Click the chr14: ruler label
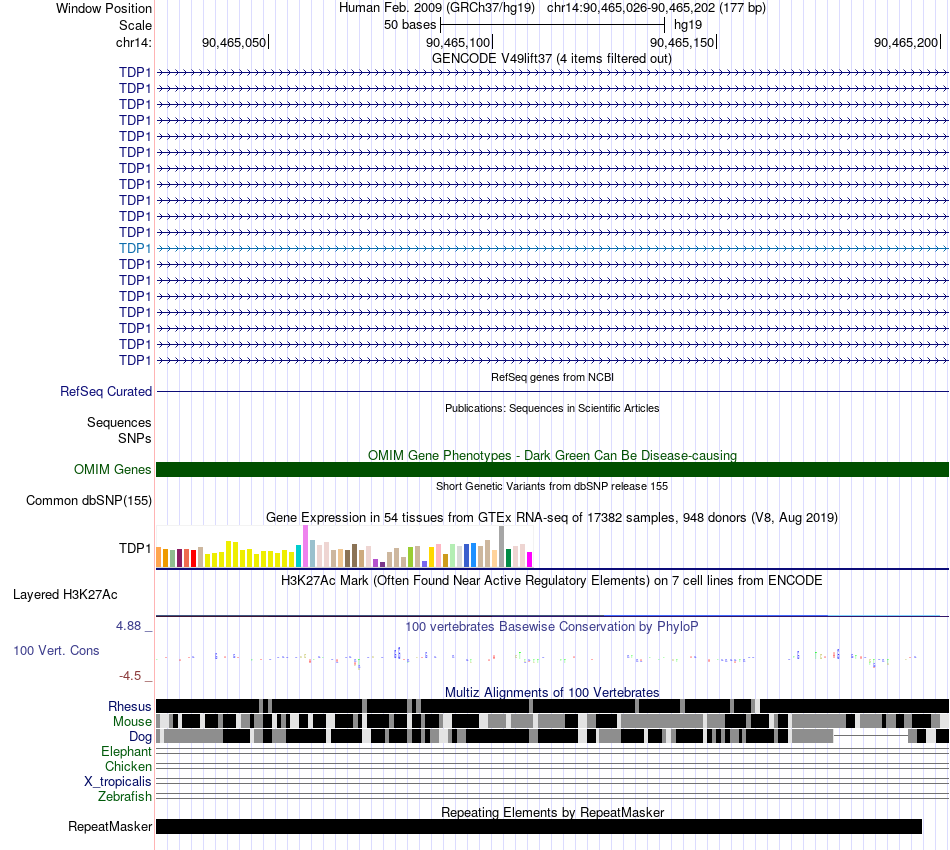This screenshot has width=950, height=850. [x=134, y=42]
